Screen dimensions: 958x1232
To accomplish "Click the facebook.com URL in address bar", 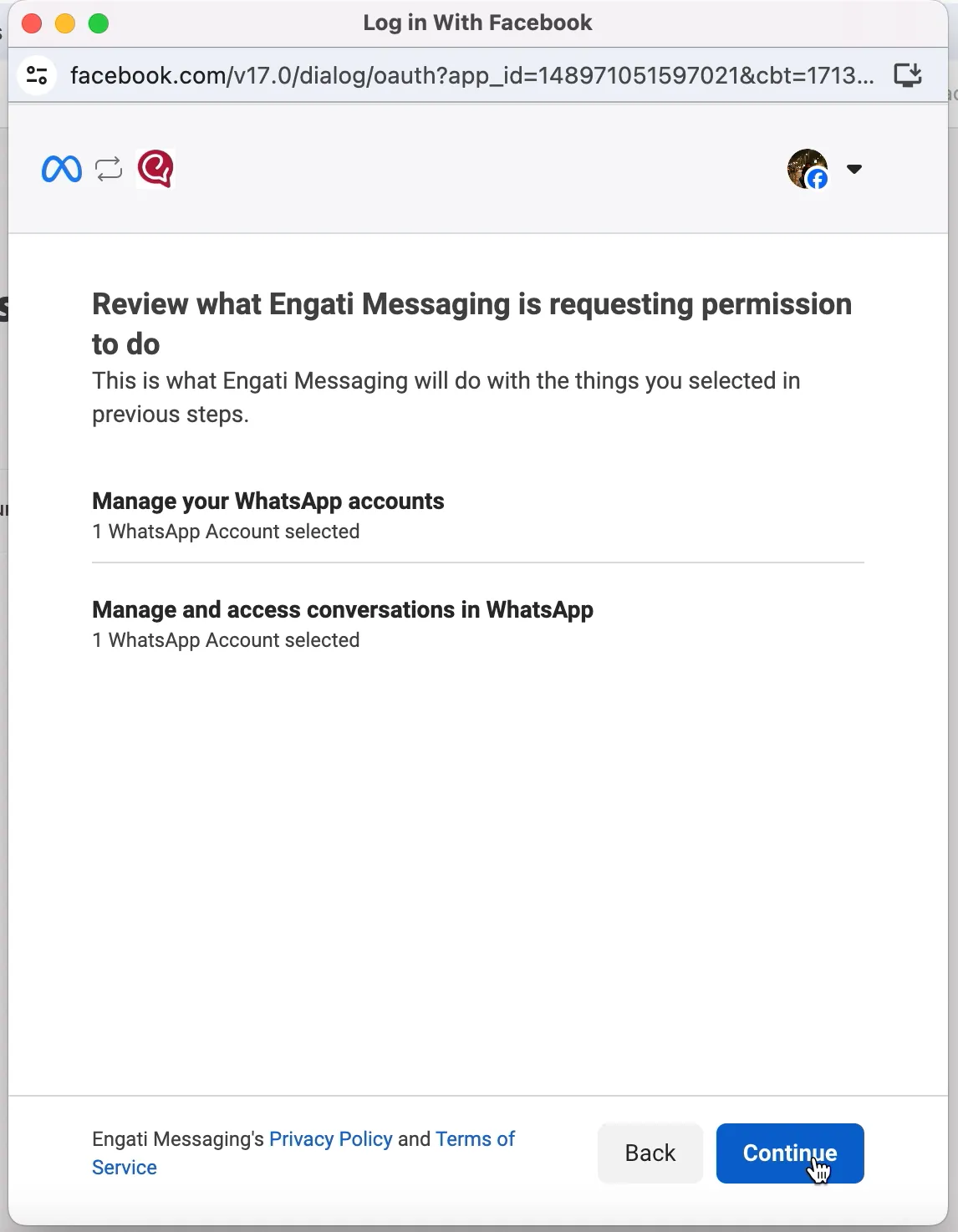I will (x=472, y=75).
